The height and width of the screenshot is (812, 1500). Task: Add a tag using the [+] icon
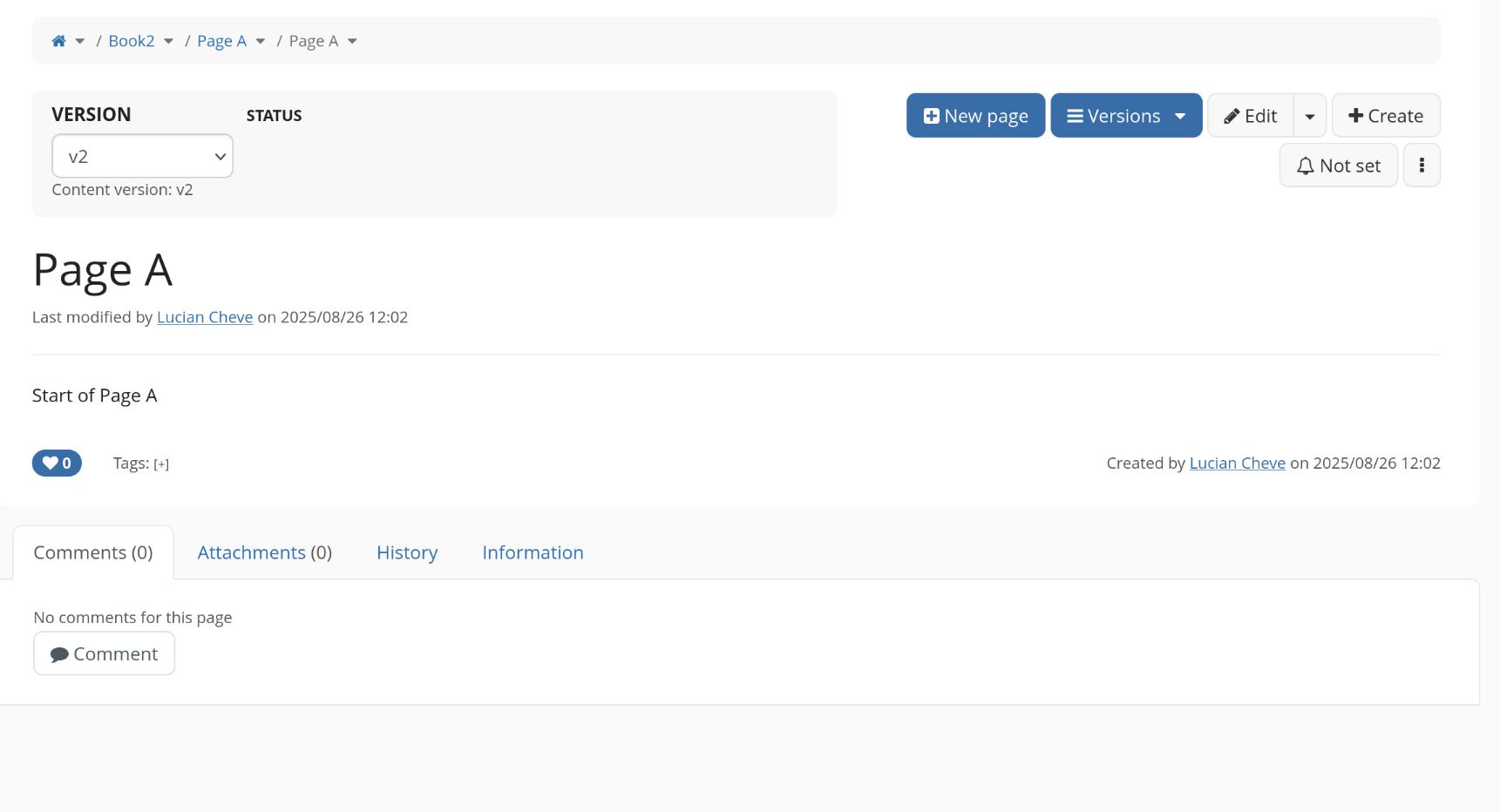click(161, 464)
